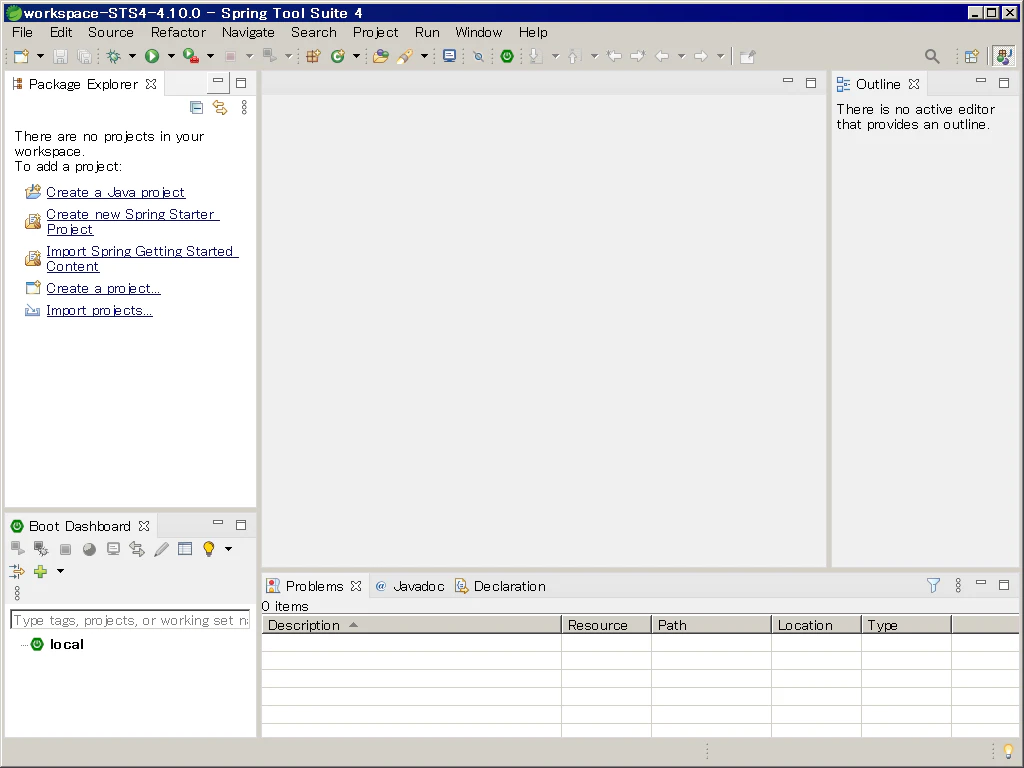Click the Problems view filter funnel icon
The height and width of the screenshot is (768, 1024).
click(x=933, y=586)
